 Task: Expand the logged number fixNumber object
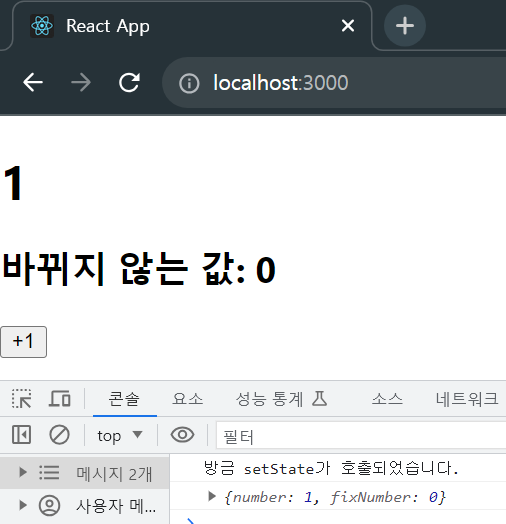pos(212,496)
